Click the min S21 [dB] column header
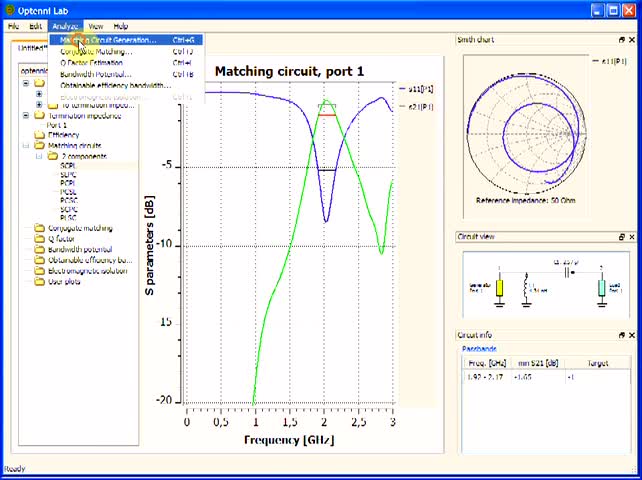642x480 pixels. (538, 363)
